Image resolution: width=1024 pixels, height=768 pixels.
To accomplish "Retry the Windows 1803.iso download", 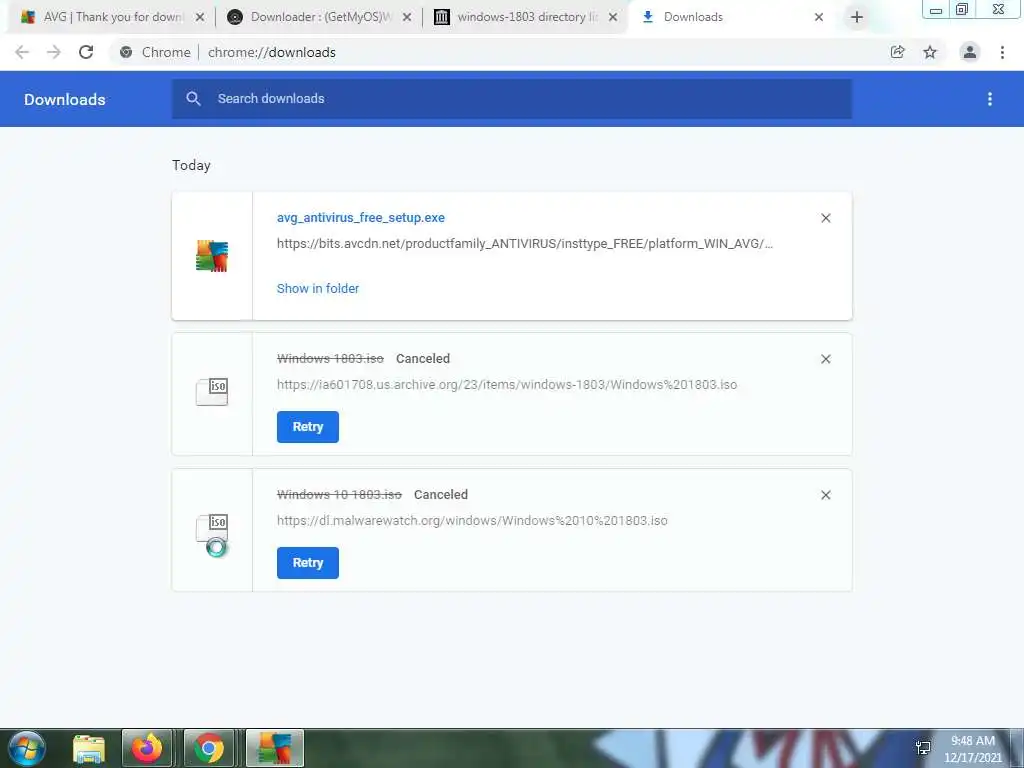I will pos(308,426).
